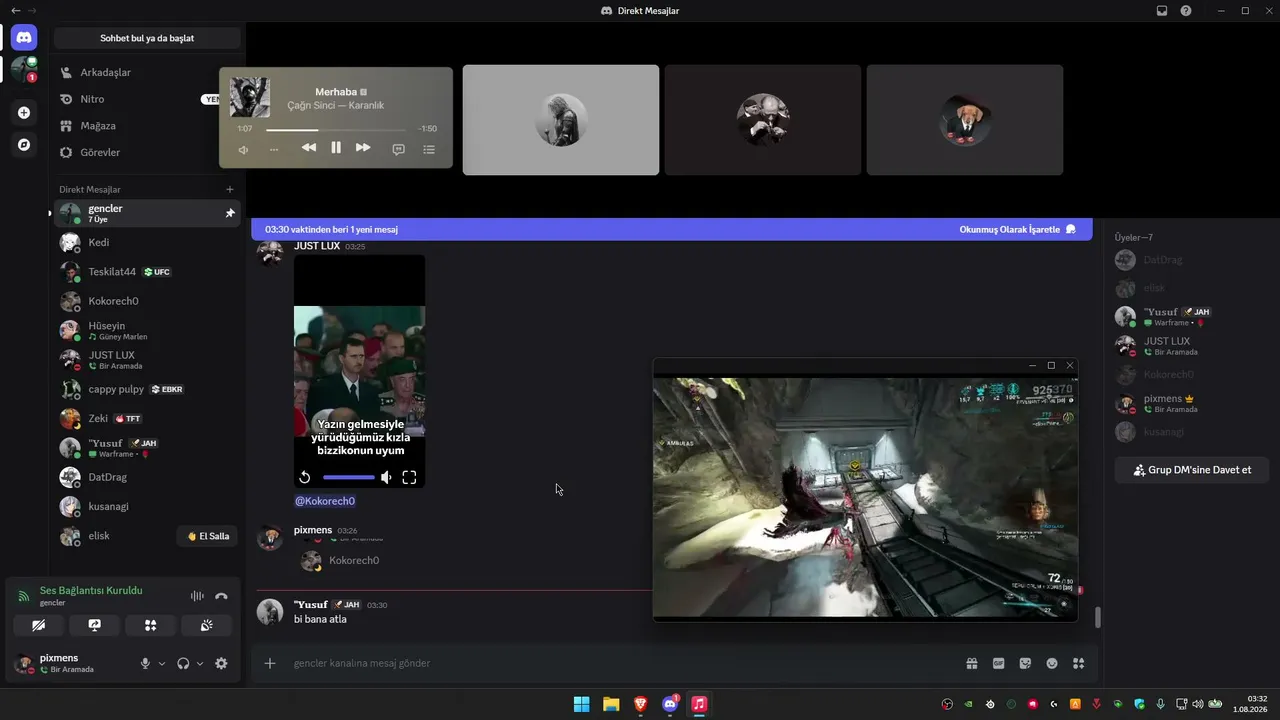This screenshot has width=1280, height=720.
Task: Seek the music player progress bar
Action: coord(336,129)
